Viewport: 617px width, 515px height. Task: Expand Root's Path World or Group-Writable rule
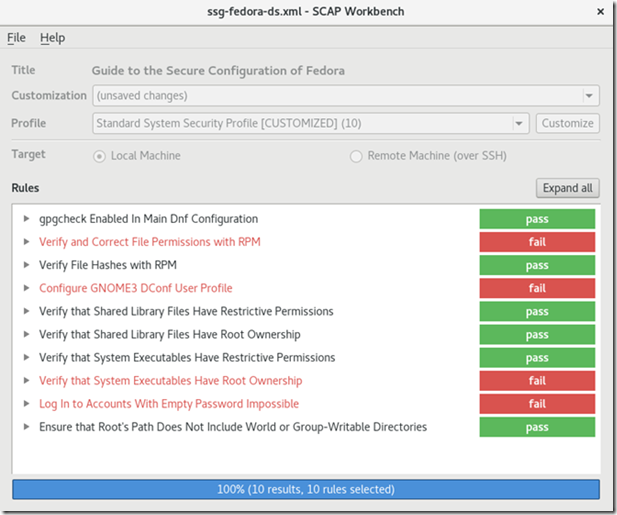[x=26, y=427]
